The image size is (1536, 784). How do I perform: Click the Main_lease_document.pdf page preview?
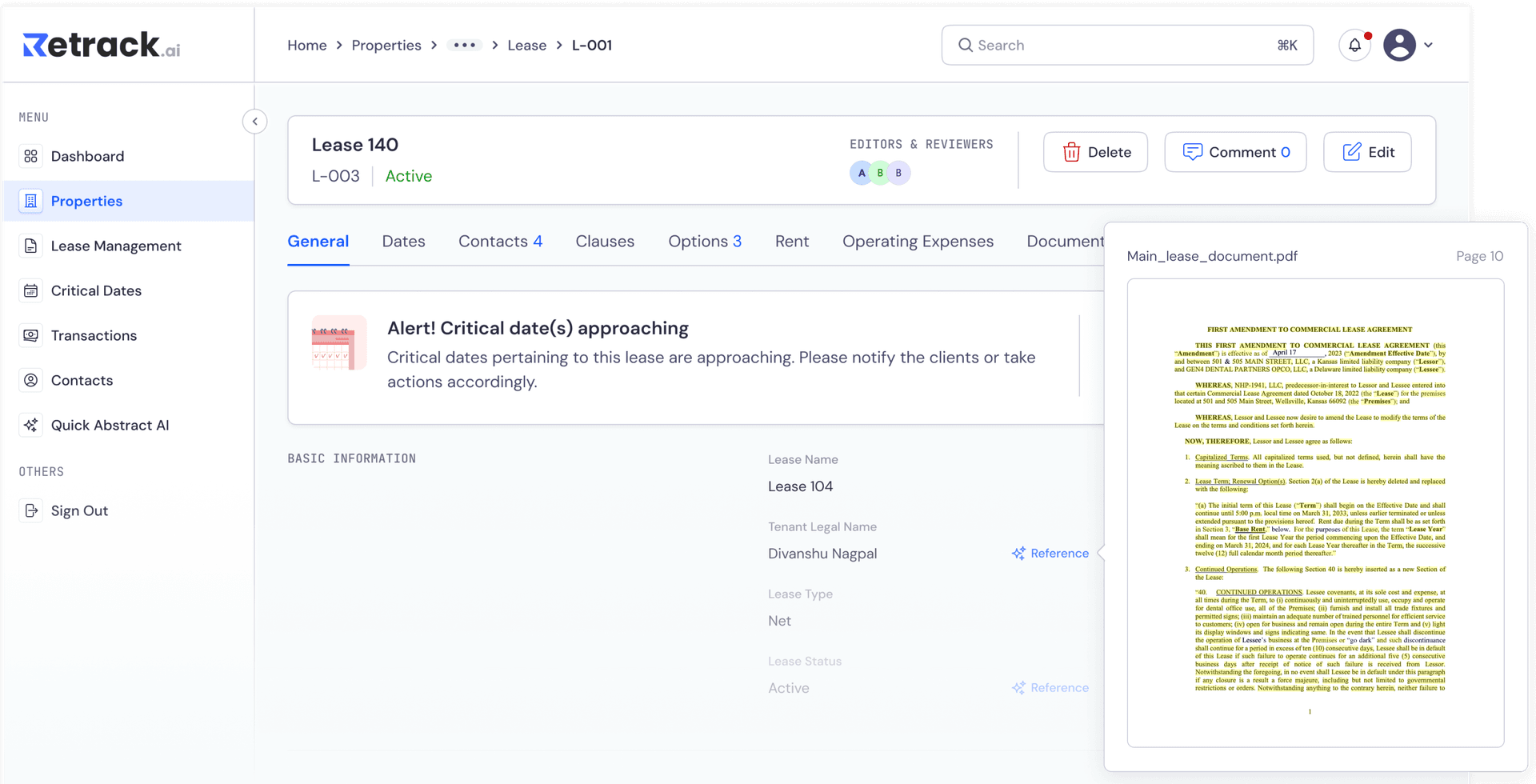pyautogui.click(x=1315, y=513)
